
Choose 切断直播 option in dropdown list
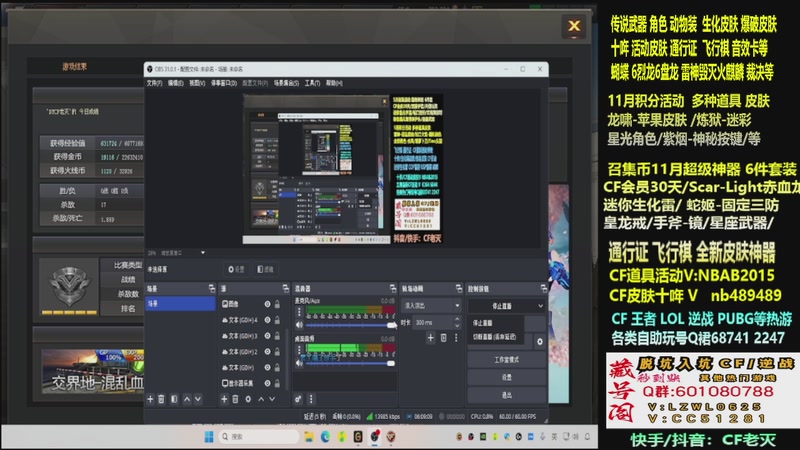coord(495,337)
